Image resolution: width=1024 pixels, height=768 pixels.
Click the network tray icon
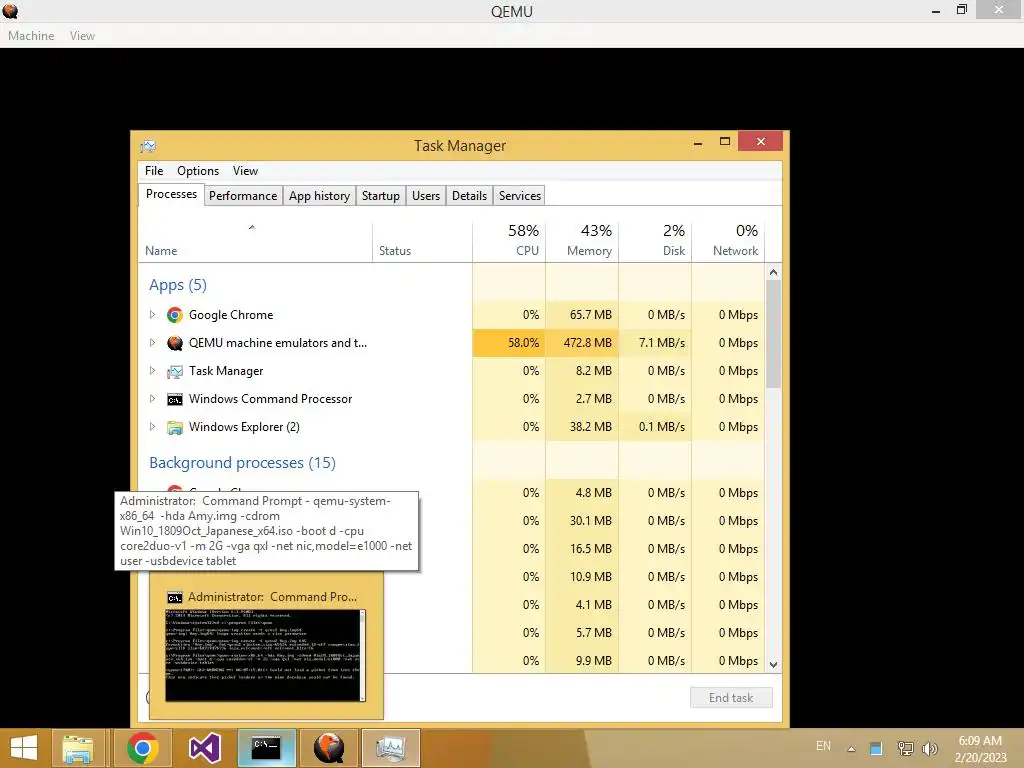[x=905, y=748]
